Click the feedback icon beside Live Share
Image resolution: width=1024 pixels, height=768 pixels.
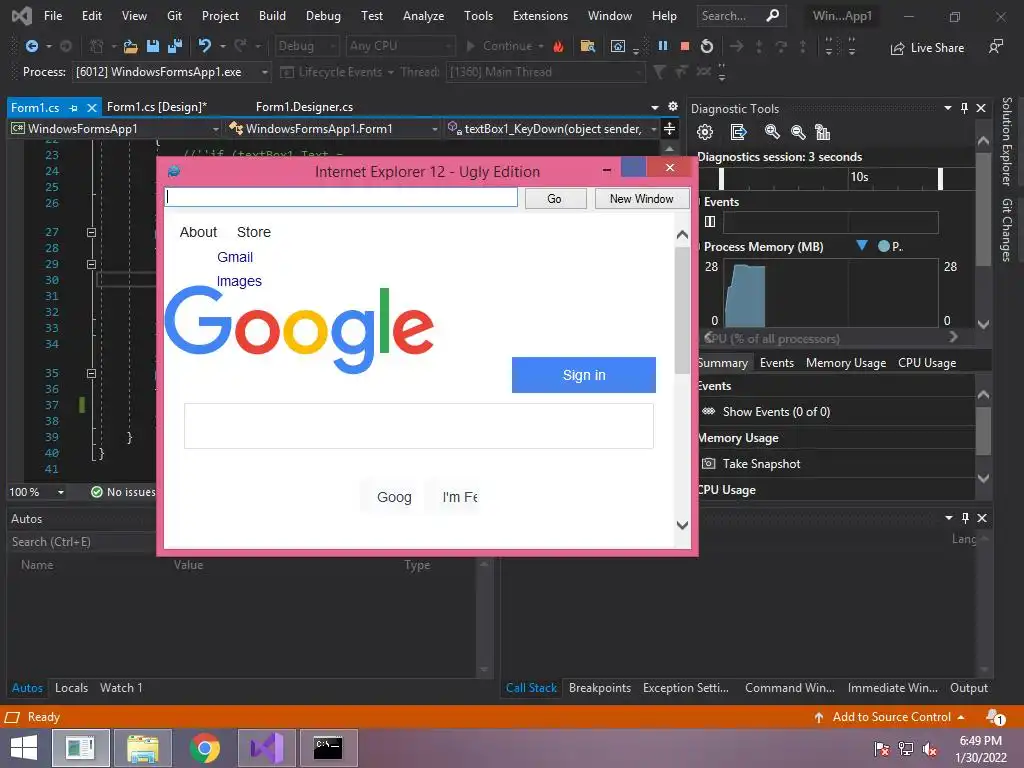tap(995, 46)
